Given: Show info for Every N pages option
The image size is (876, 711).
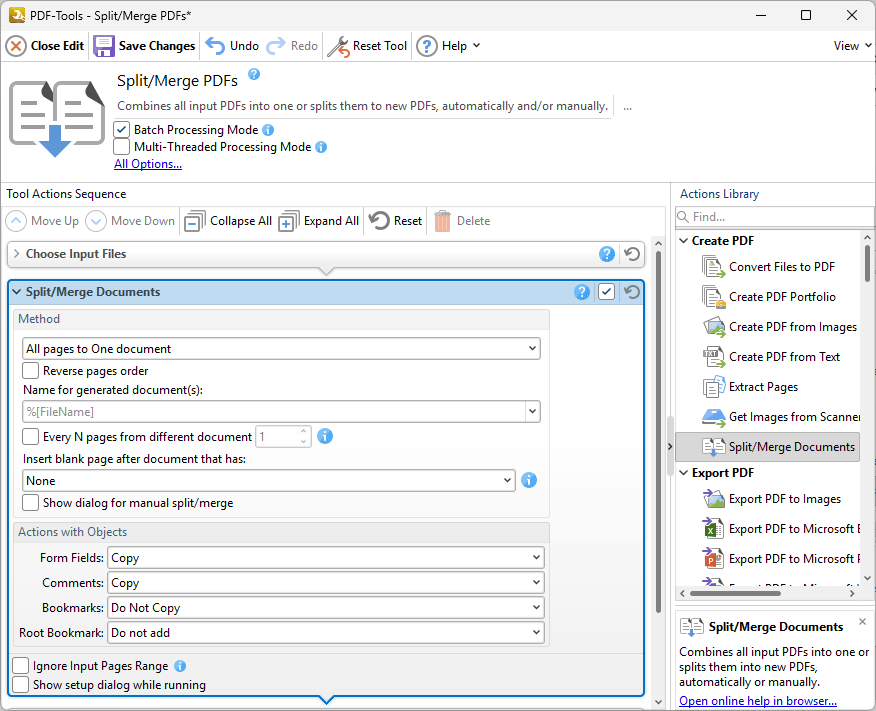Looking at the screenshot, I should (325, 436).
